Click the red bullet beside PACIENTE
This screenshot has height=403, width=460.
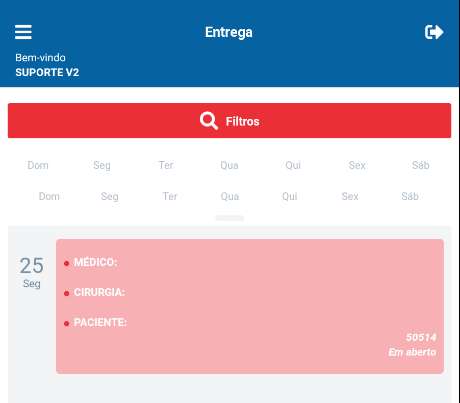click(x=66, y=323)
